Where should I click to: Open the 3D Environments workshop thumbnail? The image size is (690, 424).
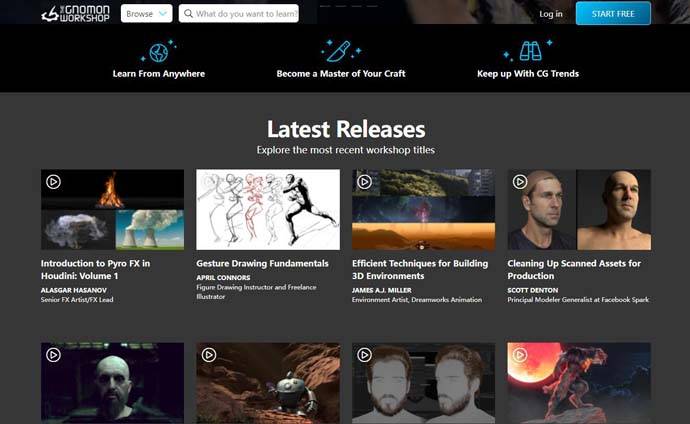coord(423,210)
